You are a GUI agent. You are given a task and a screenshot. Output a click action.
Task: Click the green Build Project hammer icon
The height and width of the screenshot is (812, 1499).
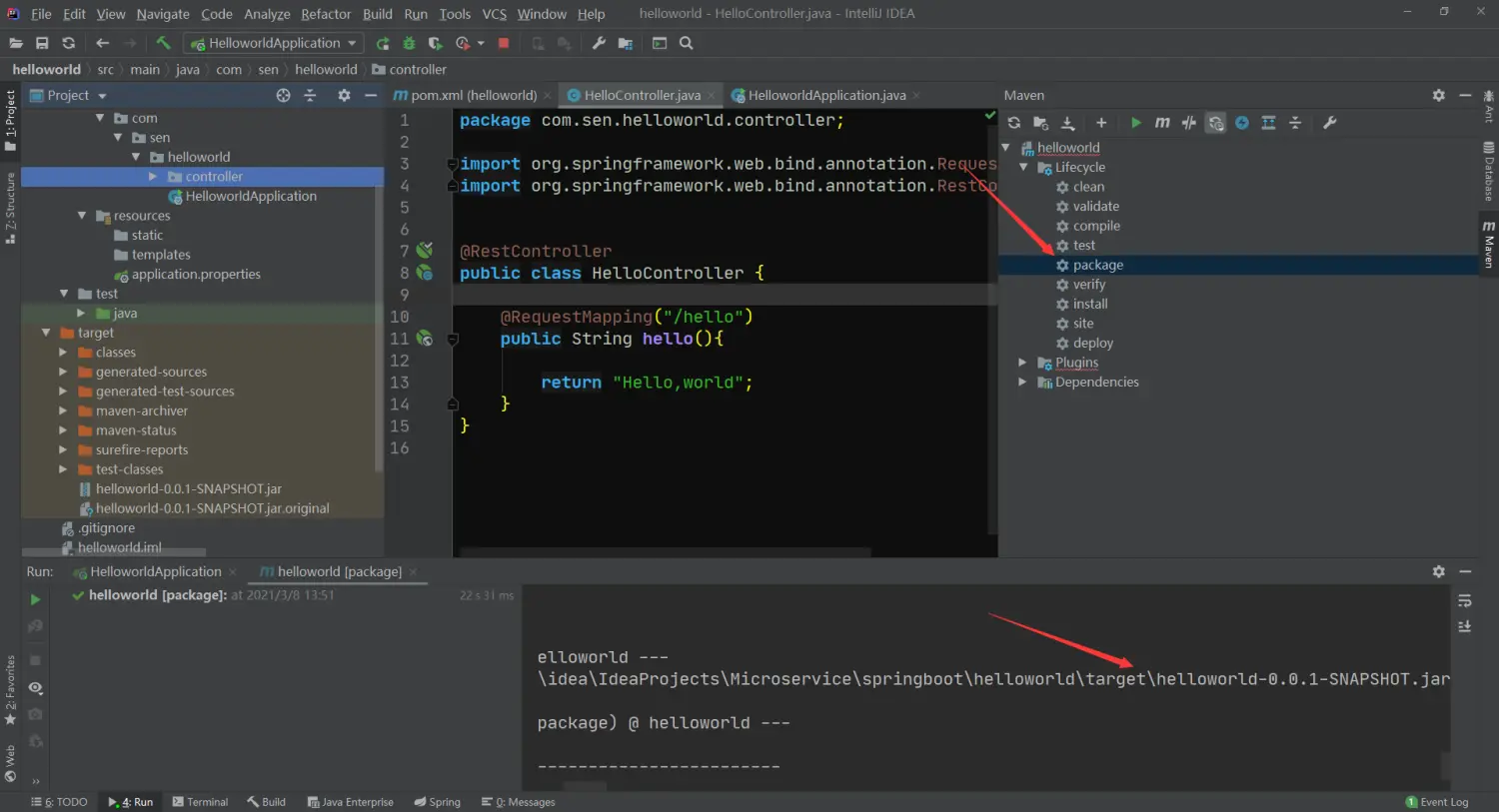pyautogui.click(x=163, y=43)
